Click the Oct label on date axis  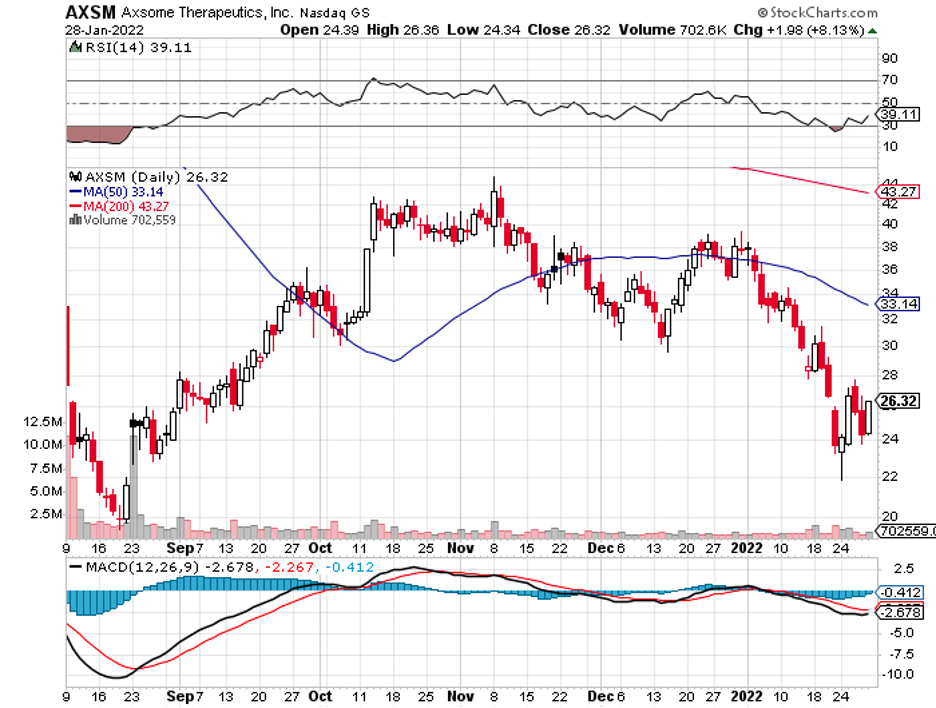[321, 548]
